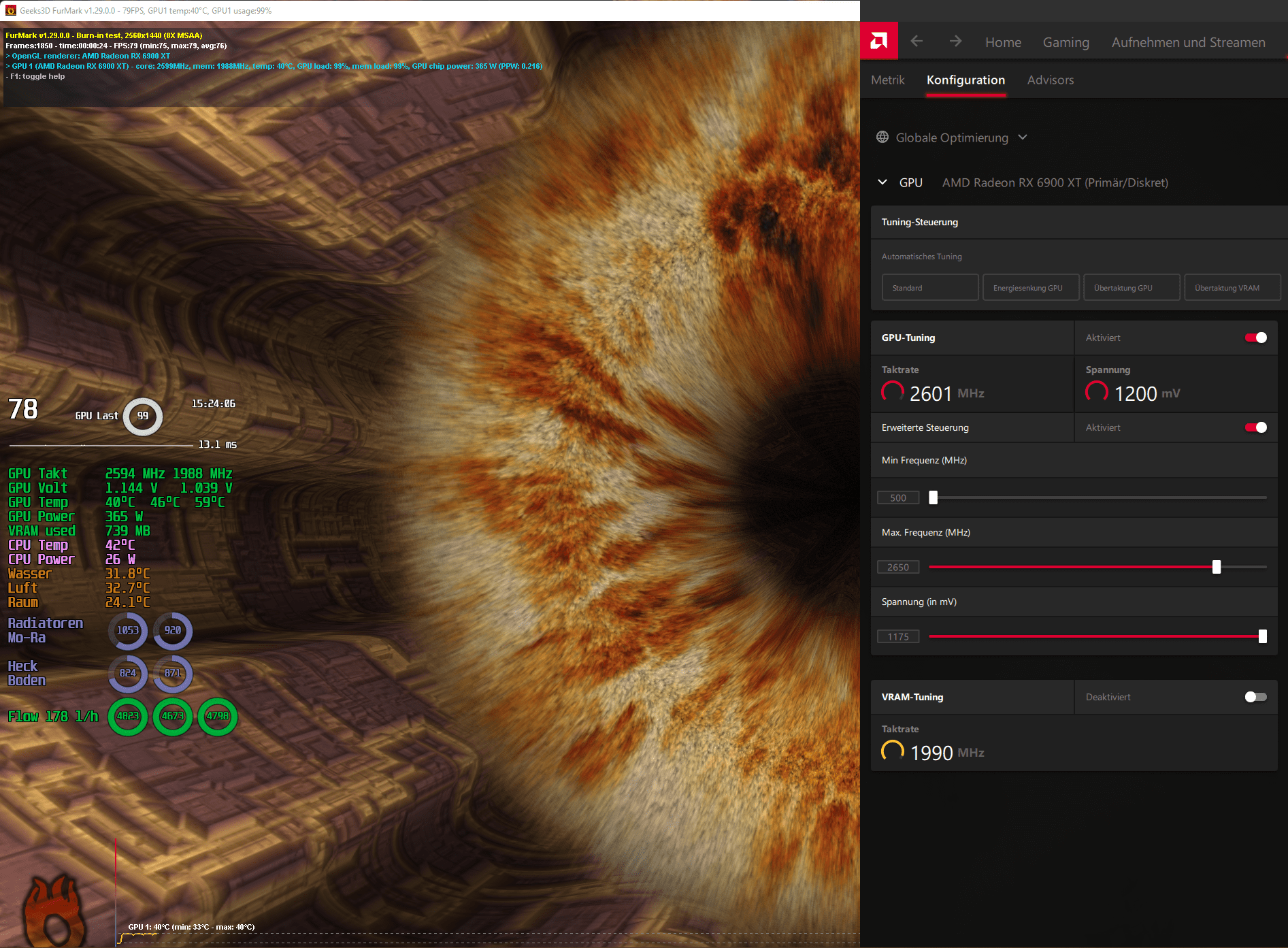Collapse the GPU section chevron
The image size is (1288, 948).
coord(882,182)
